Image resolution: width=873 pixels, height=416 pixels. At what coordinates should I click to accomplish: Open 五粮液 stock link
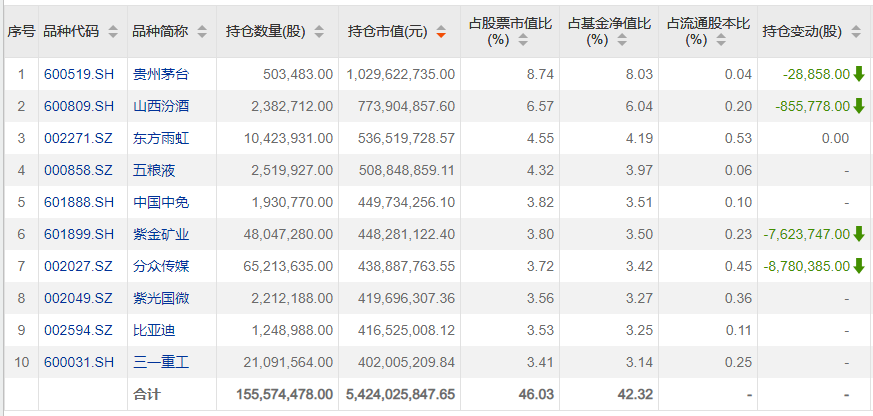coord(154,170)
